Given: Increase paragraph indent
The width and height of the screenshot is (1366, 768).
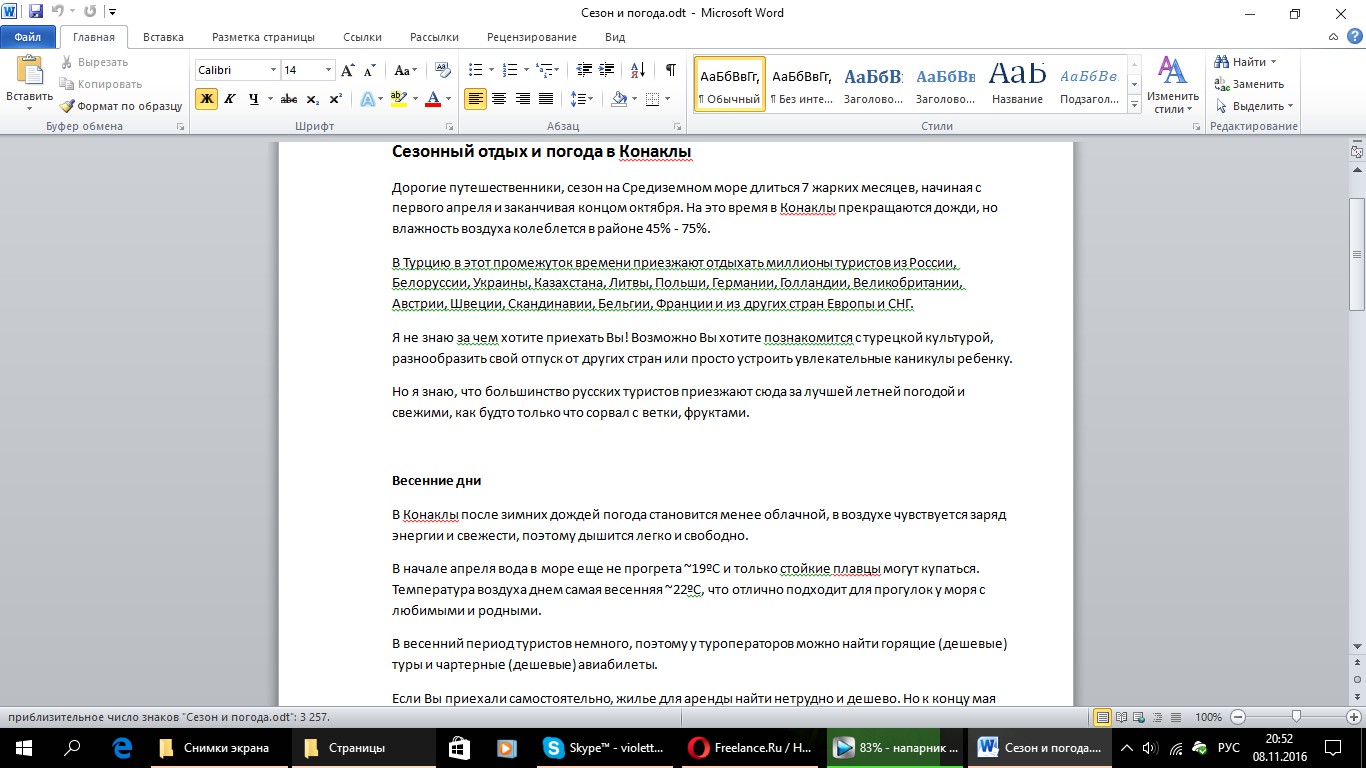Looking at the screenshot, I should [608, 70].
